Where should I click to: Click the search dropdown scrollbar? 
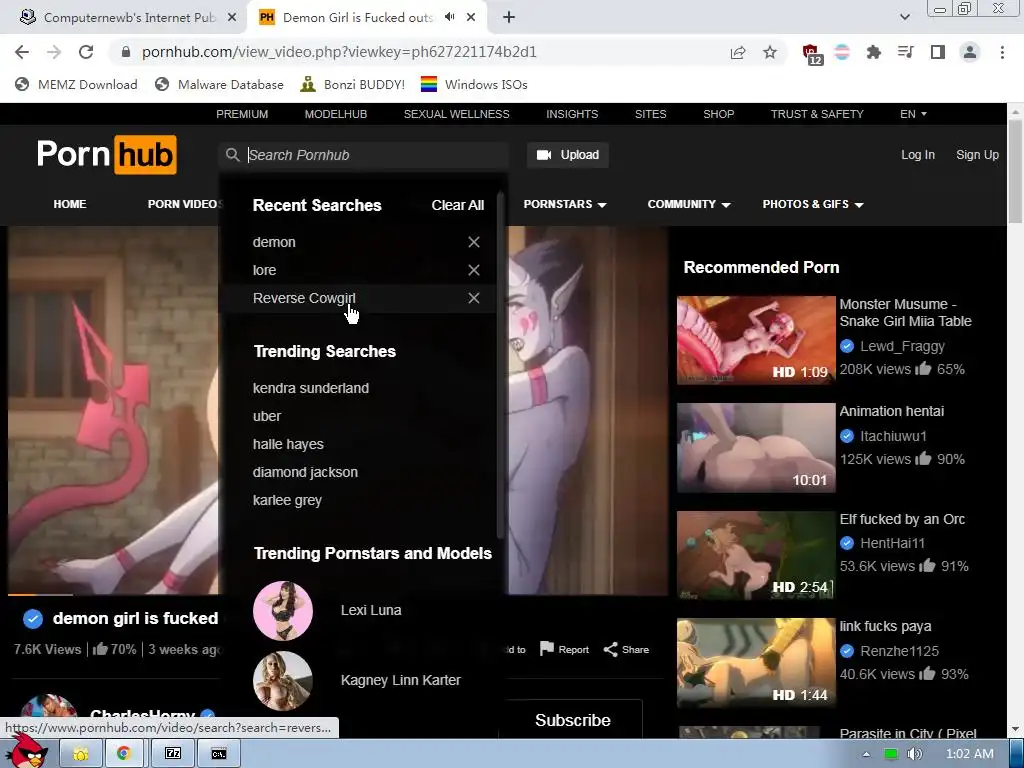[500, 366]
